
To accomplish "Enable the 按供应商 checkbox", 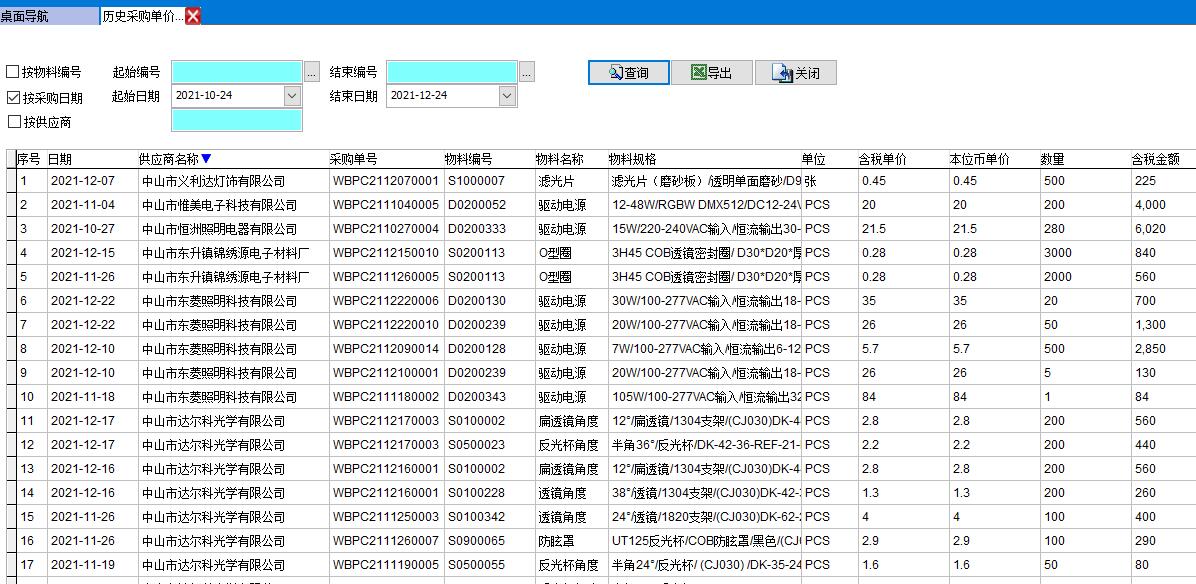I will click(x=14, y=121).
